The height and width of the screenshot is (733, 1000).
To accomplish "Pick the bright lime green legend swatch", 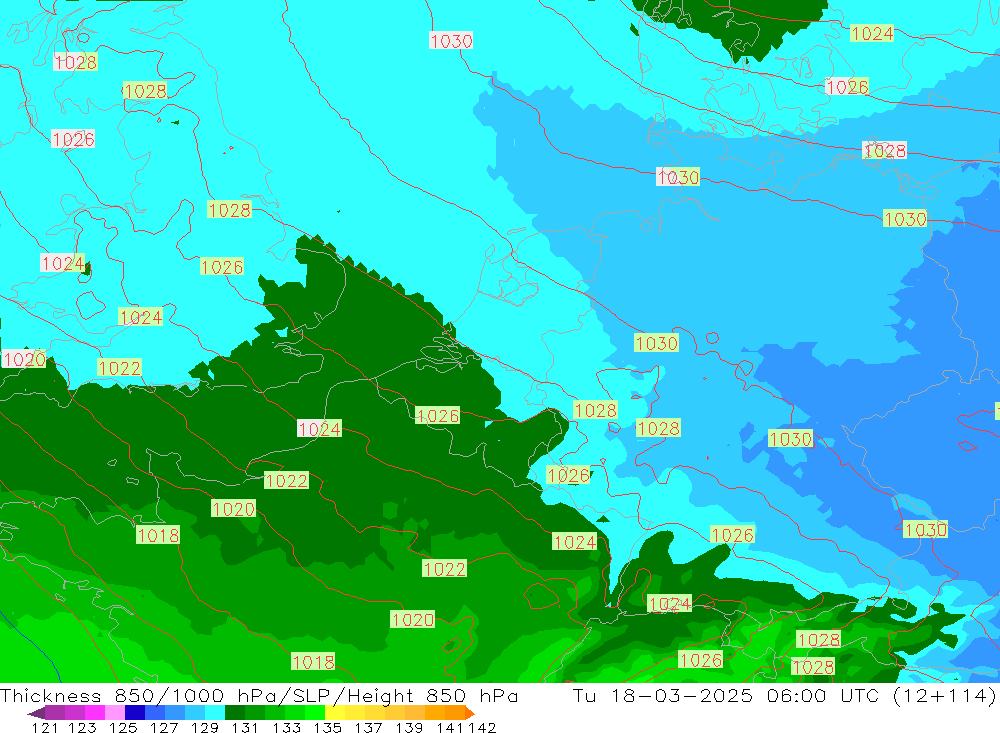I will [315, 713].
